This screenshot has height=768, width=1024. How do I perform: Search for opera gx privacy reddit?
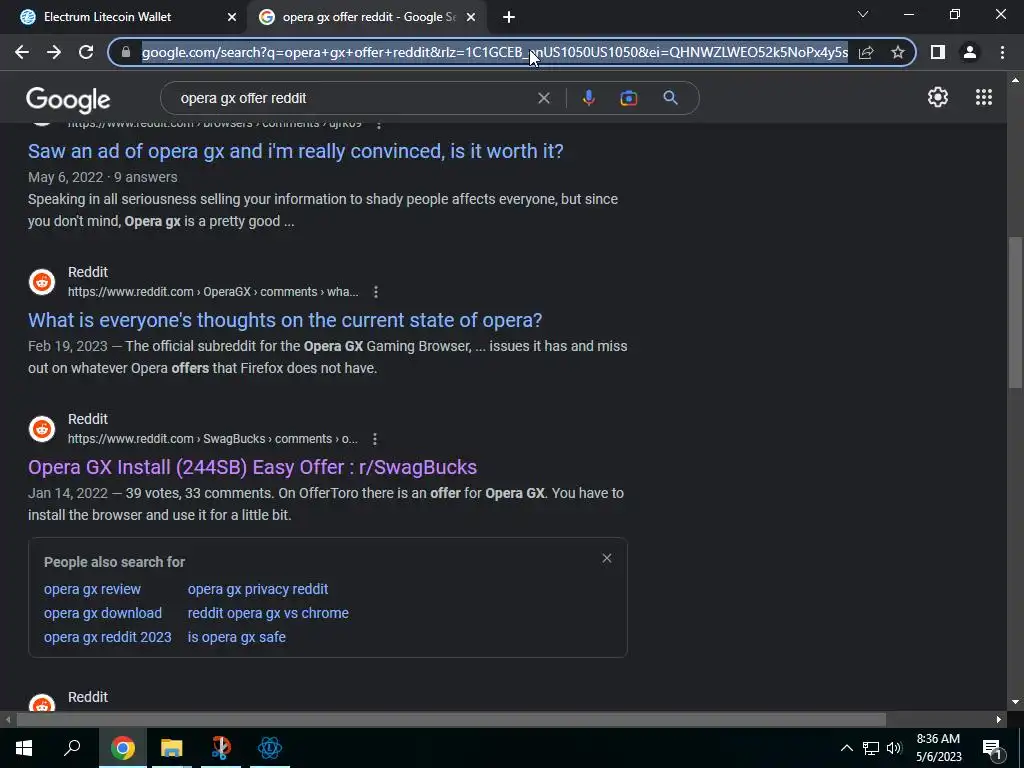[258, 589]
